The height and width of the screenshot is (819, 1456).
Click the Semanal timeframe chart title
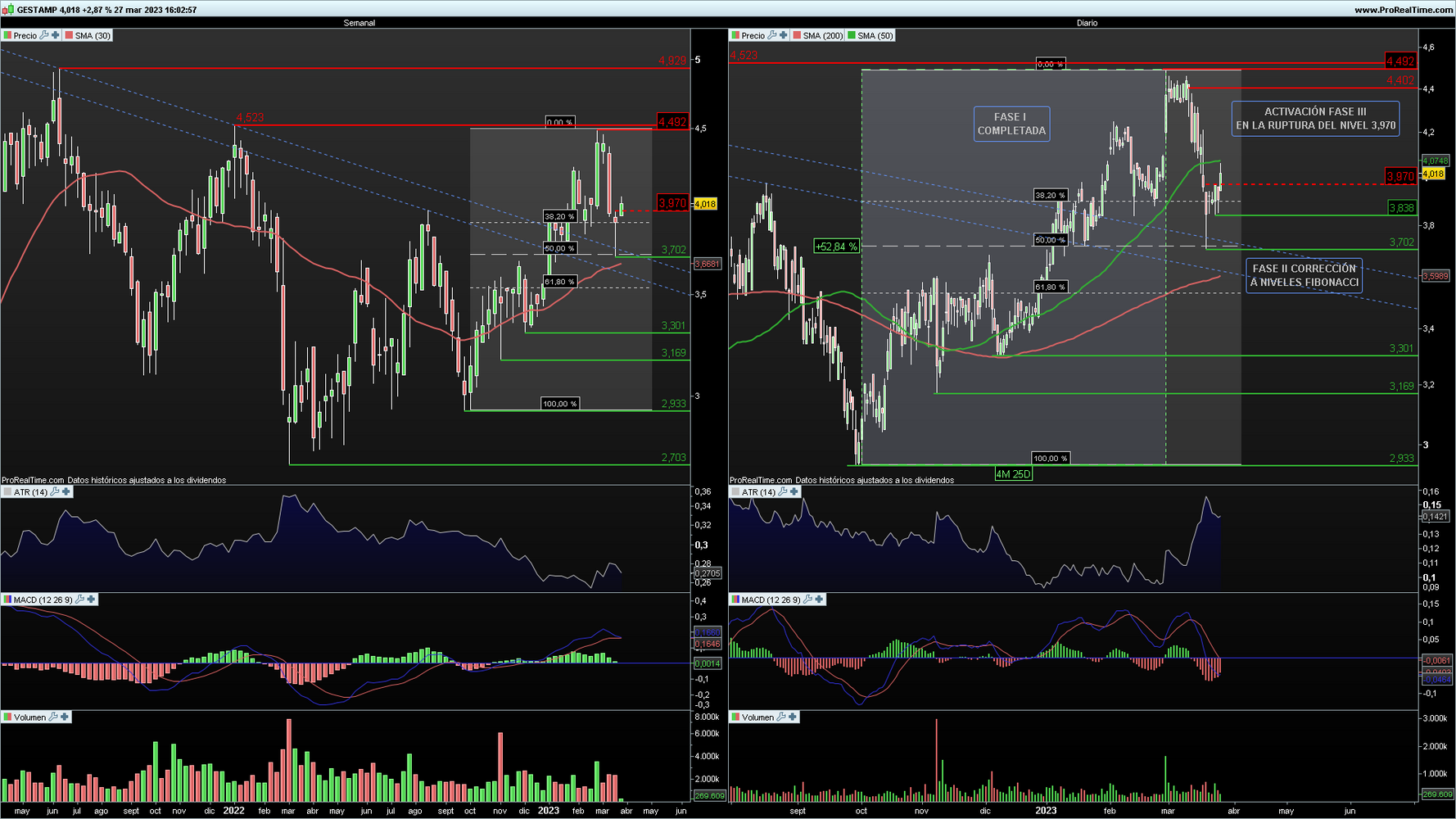pyautogui.click(x=359, y=23)
